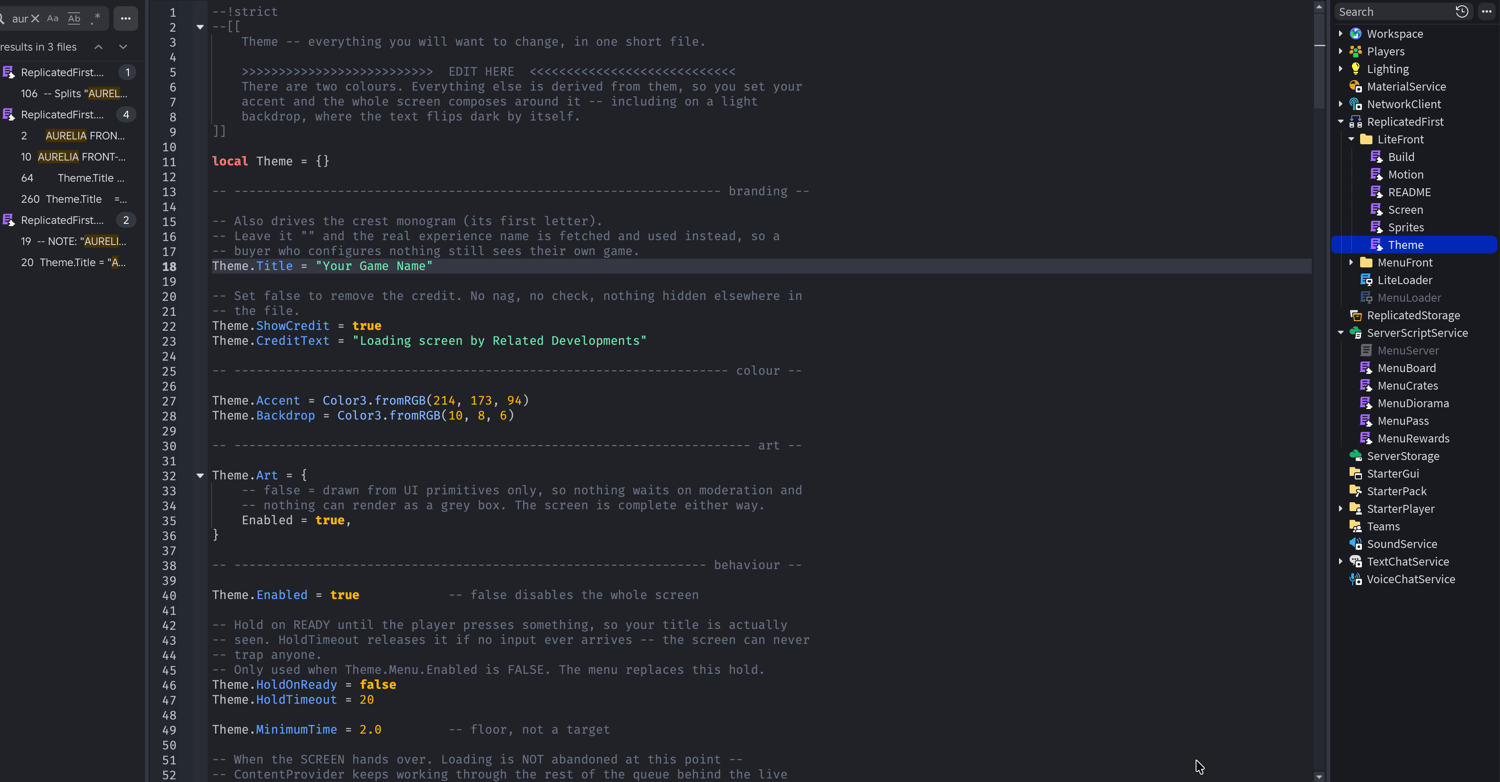This screenshot has width=1500, height=782.
Task: Collapse ServerScriptService node
Action: (1341, 333)
